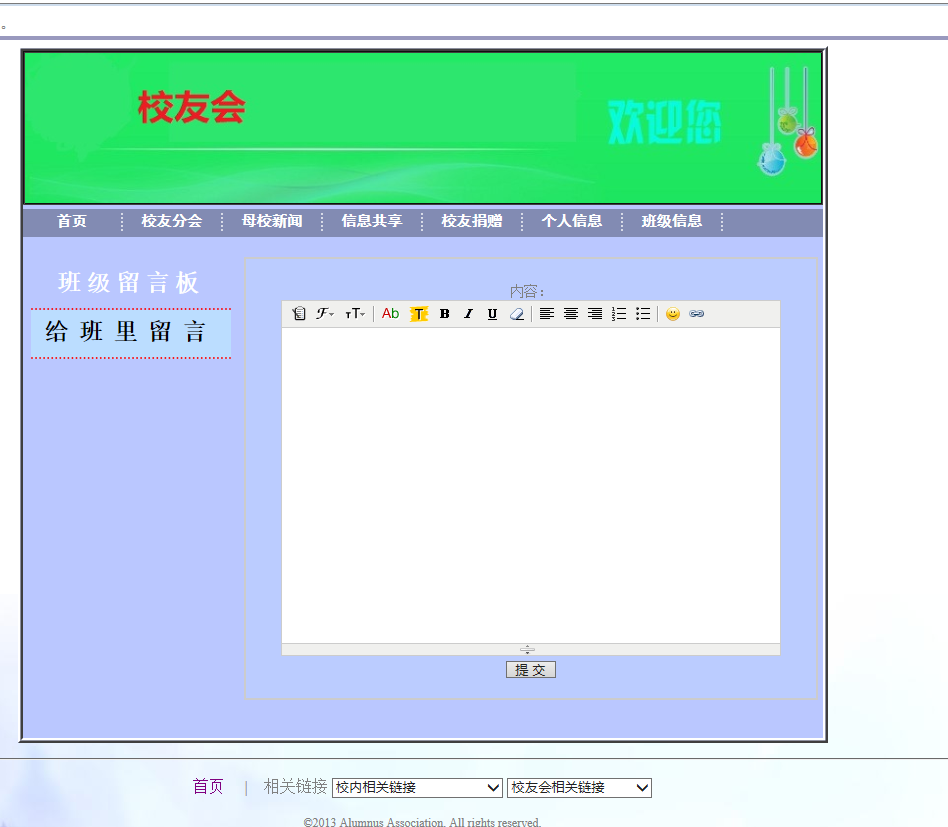Insert a hyperlink in the message
This screenshot has height=827, width=948.
[x=697, y=313]
